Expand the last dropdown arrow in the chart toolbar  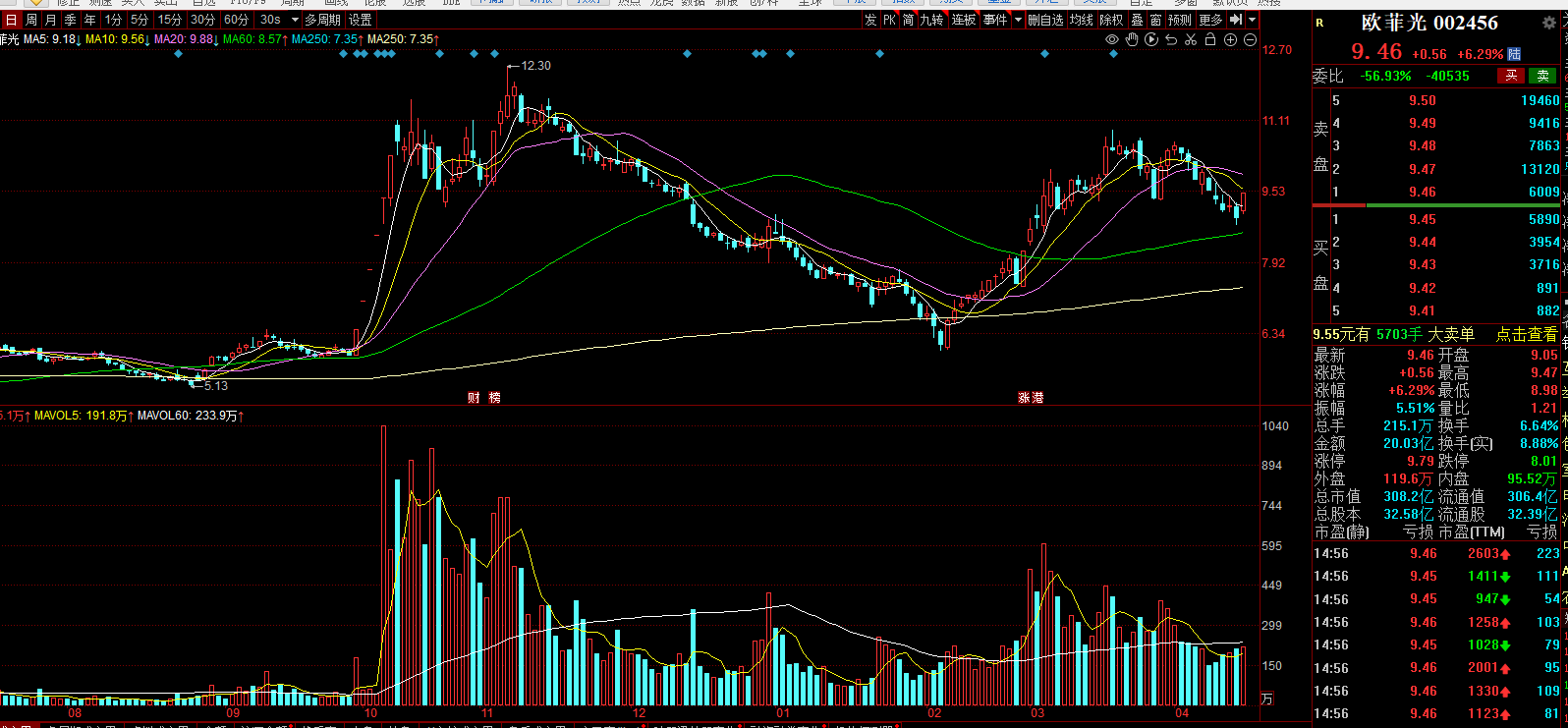click(x=1252, y=20)
